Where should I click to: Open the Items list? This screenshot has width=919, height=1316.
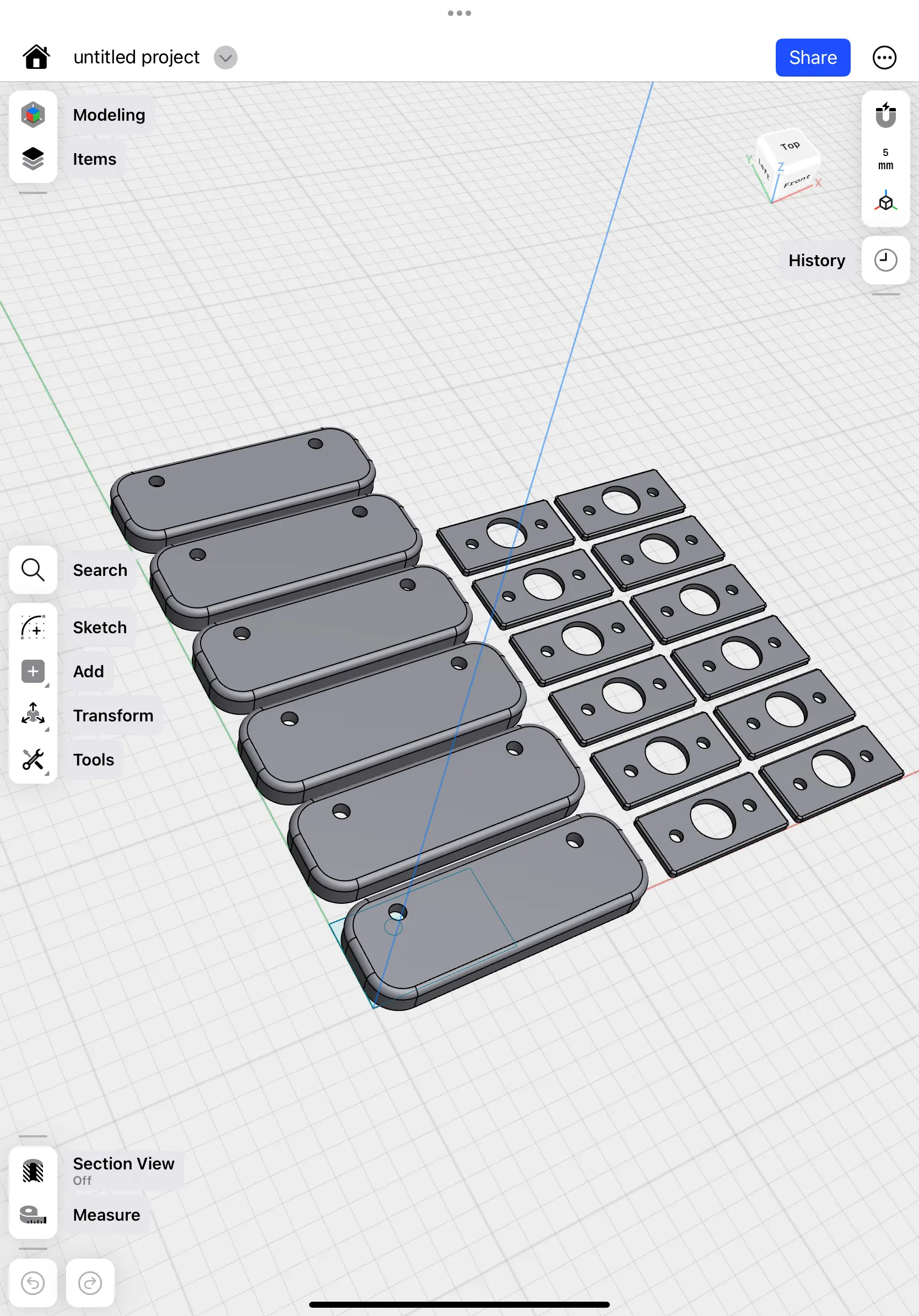[33, 159]
